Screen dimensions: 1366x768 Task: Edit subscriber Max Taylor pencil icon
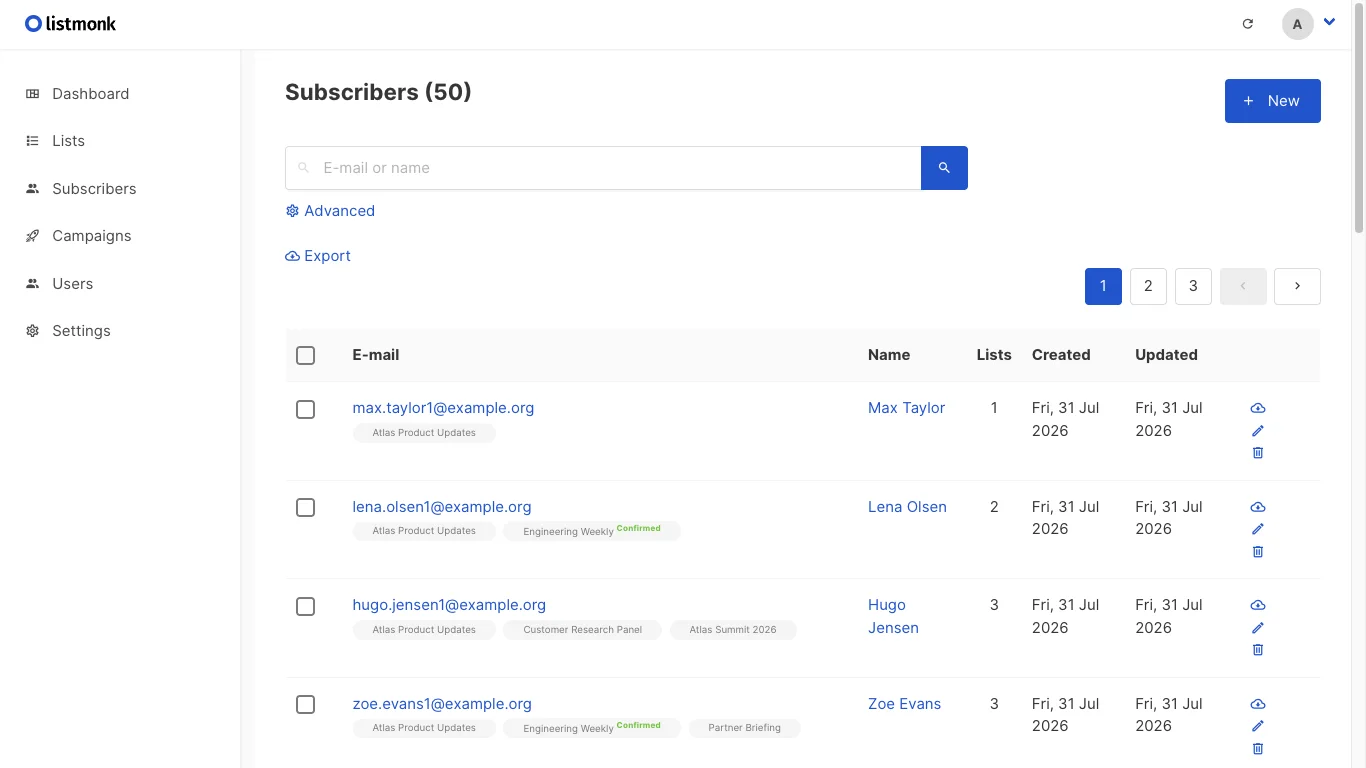coord(1258,431)
